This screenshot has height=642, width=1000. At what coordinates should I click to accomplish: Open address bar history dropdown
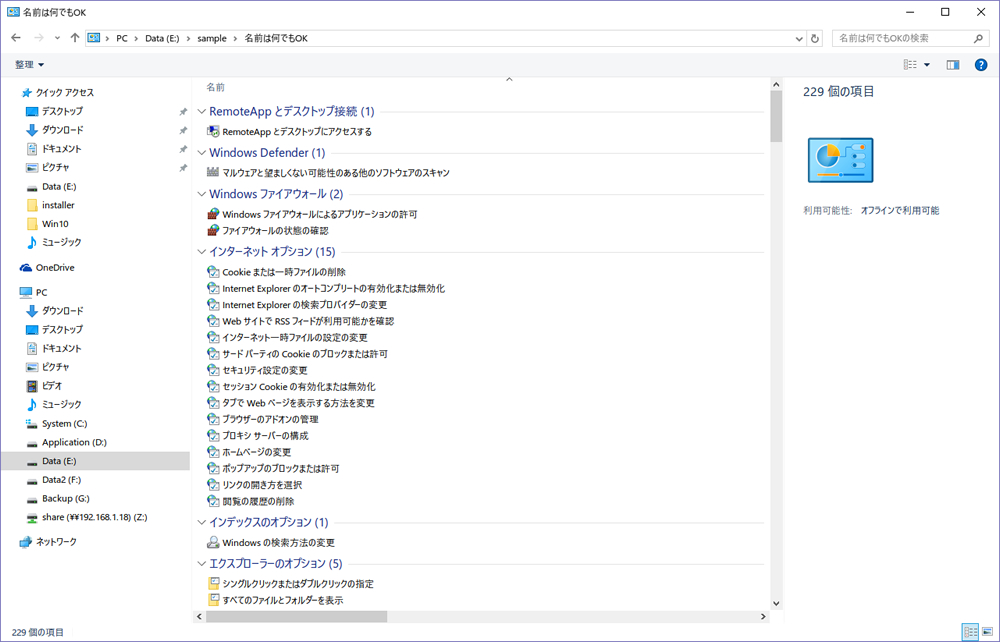798,38
